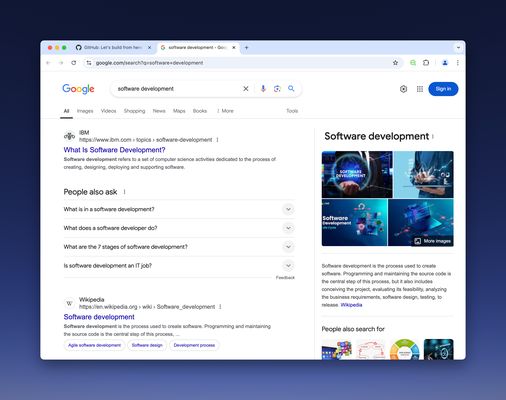Open the Software development panel options menu

click(x=433, y=136)
